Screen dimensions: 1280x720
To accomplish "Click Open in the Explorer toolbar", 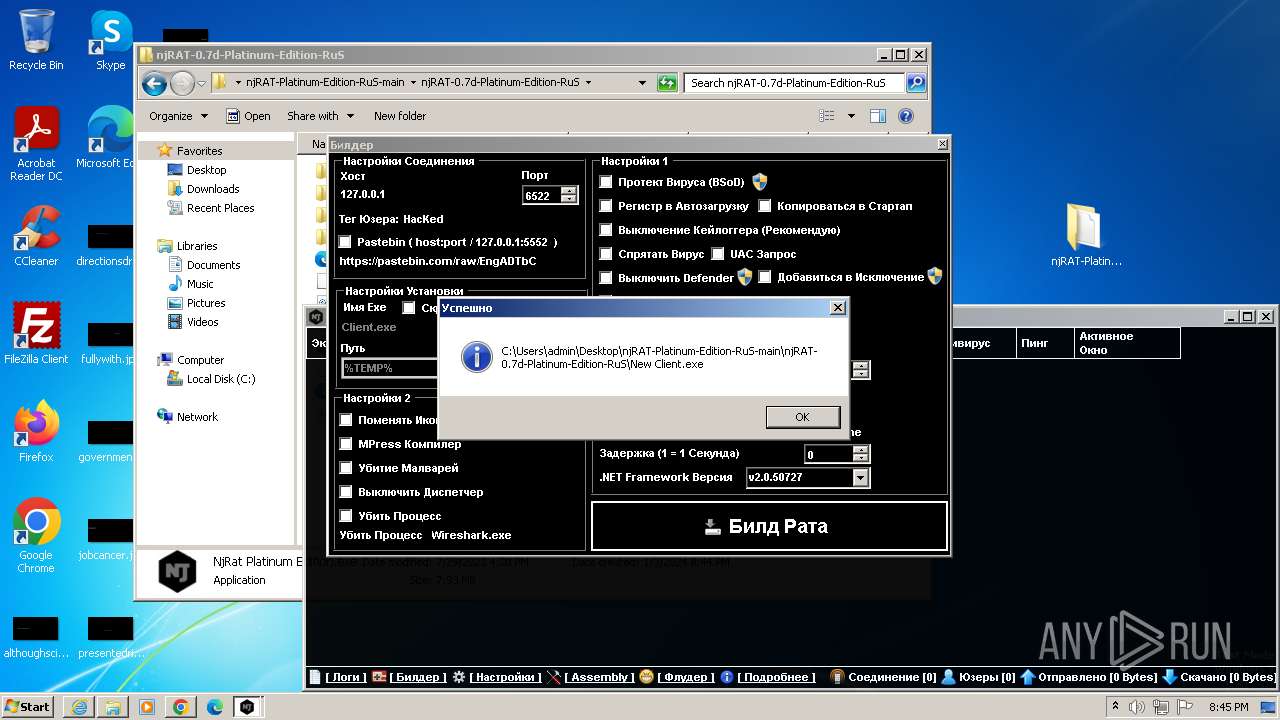I will 248,116.
